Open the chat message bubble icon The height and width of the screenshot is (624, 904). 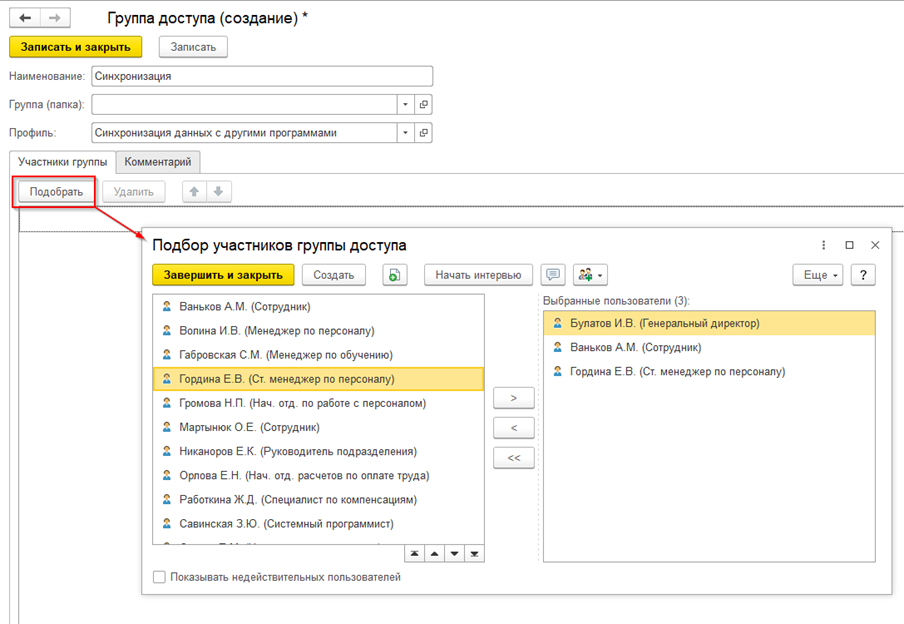[x=553, y=275]
